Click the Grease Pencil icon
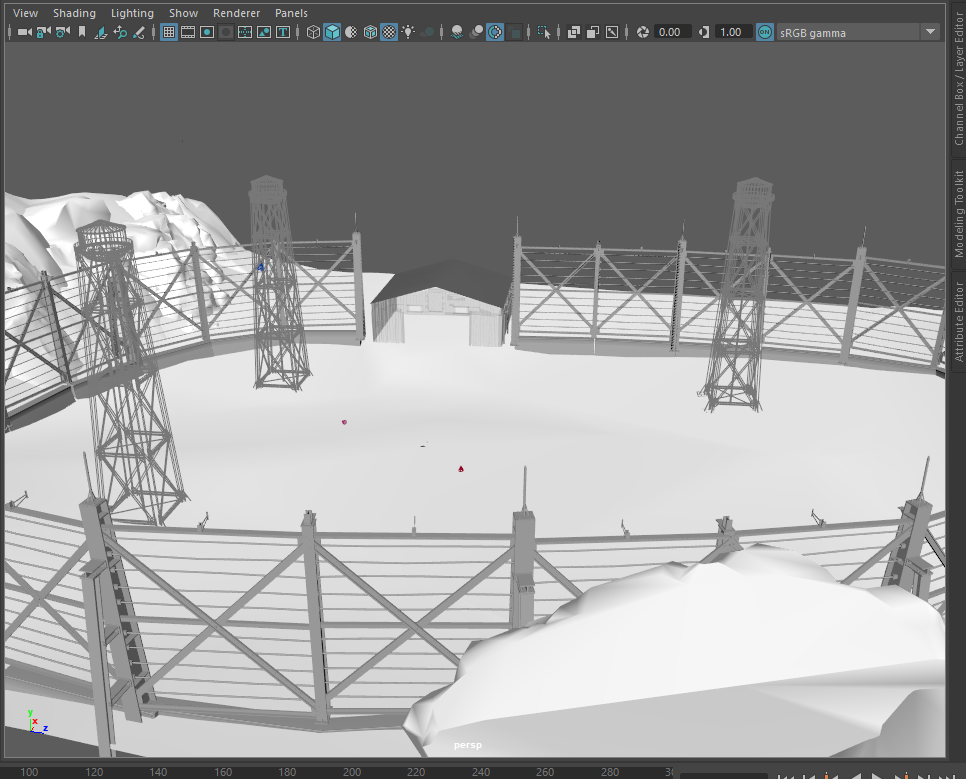Image resolution: width=966 pixels, height=779 pixels. click(x=139, y=32)
